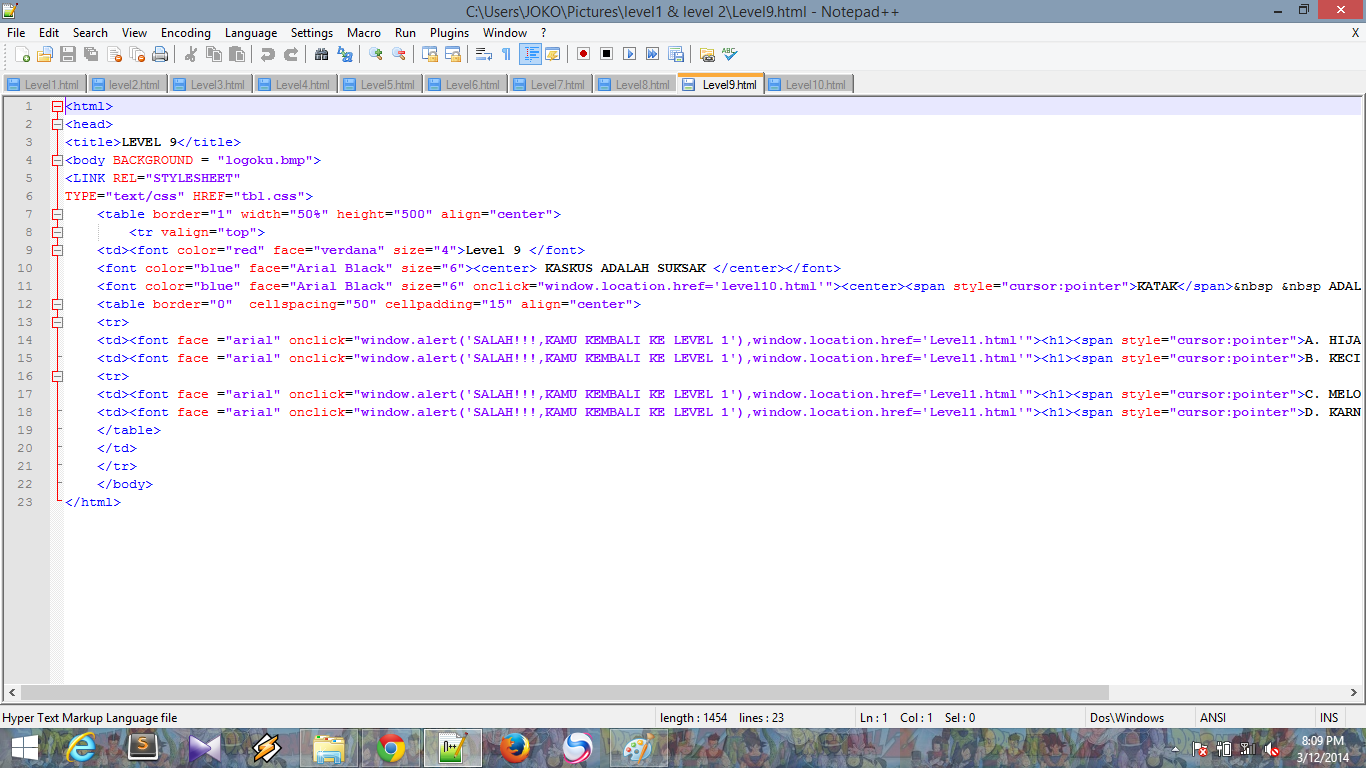Viewport: 1366px width, 768px height.
Task: Start macro recording with red dot
Action: pyautogui.click(x=583, y=54)
